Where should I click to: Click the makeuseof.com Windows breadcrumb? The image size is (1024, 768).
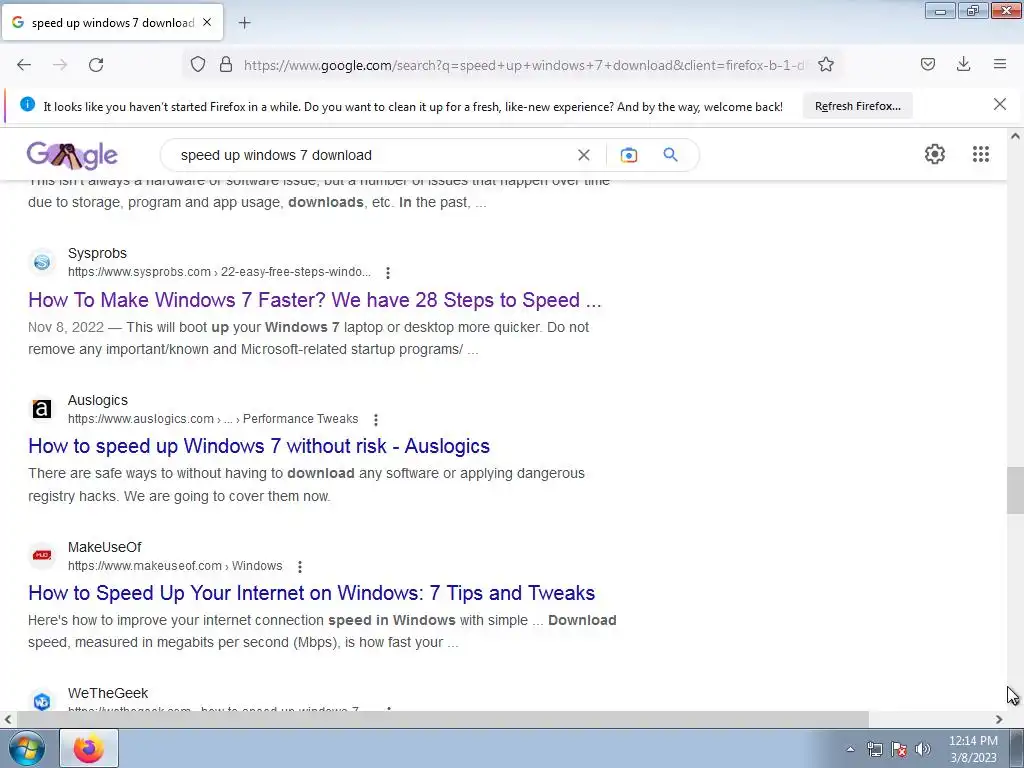point(175,566)
